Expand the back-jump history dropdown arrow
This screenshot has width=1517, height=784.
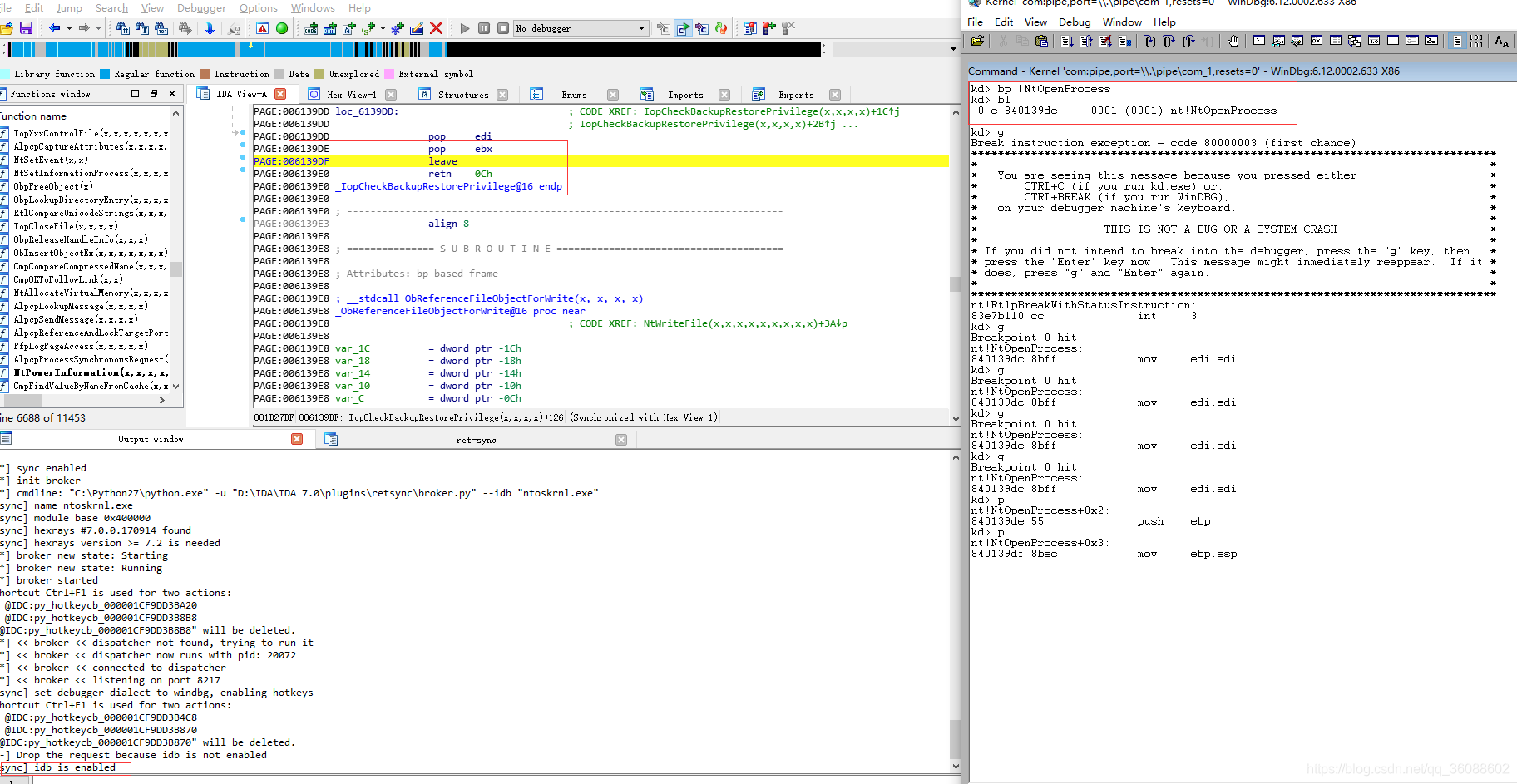pyautogui.click(x=69, y=28)
